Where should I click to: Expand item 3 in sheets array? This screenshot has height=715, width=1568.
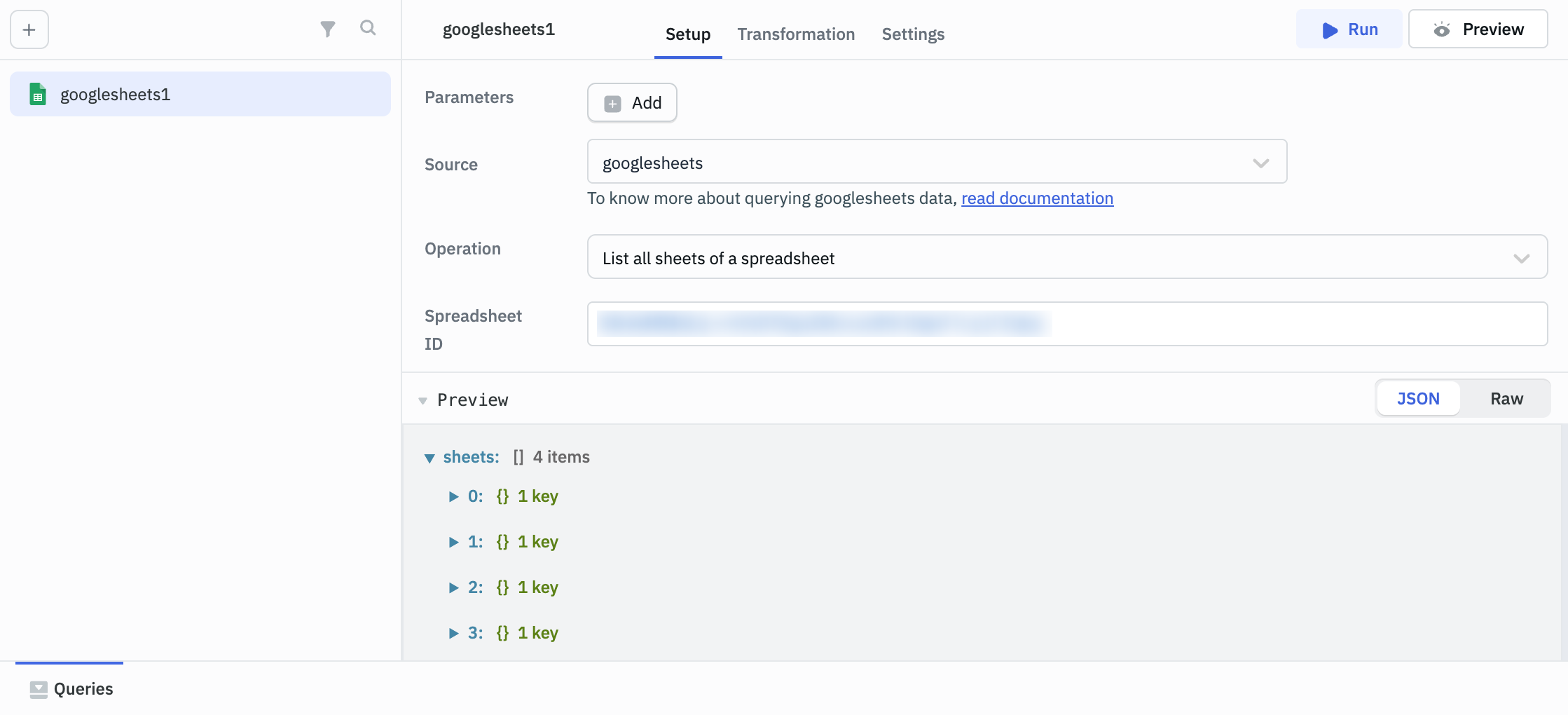[453, 633]
